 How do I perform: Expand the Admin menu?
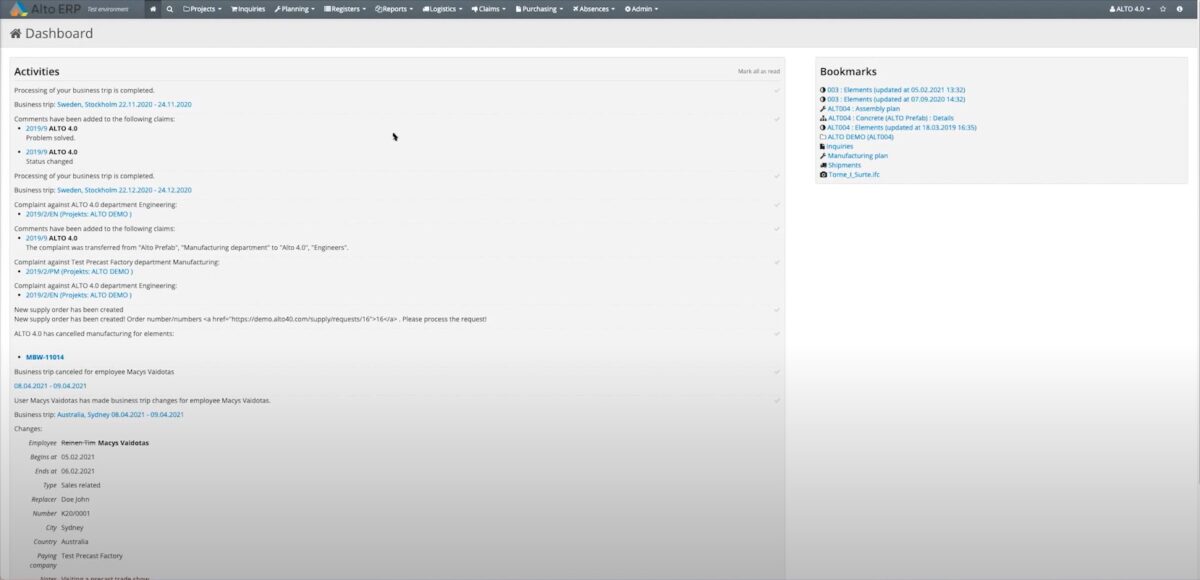[x=641, y=8]
